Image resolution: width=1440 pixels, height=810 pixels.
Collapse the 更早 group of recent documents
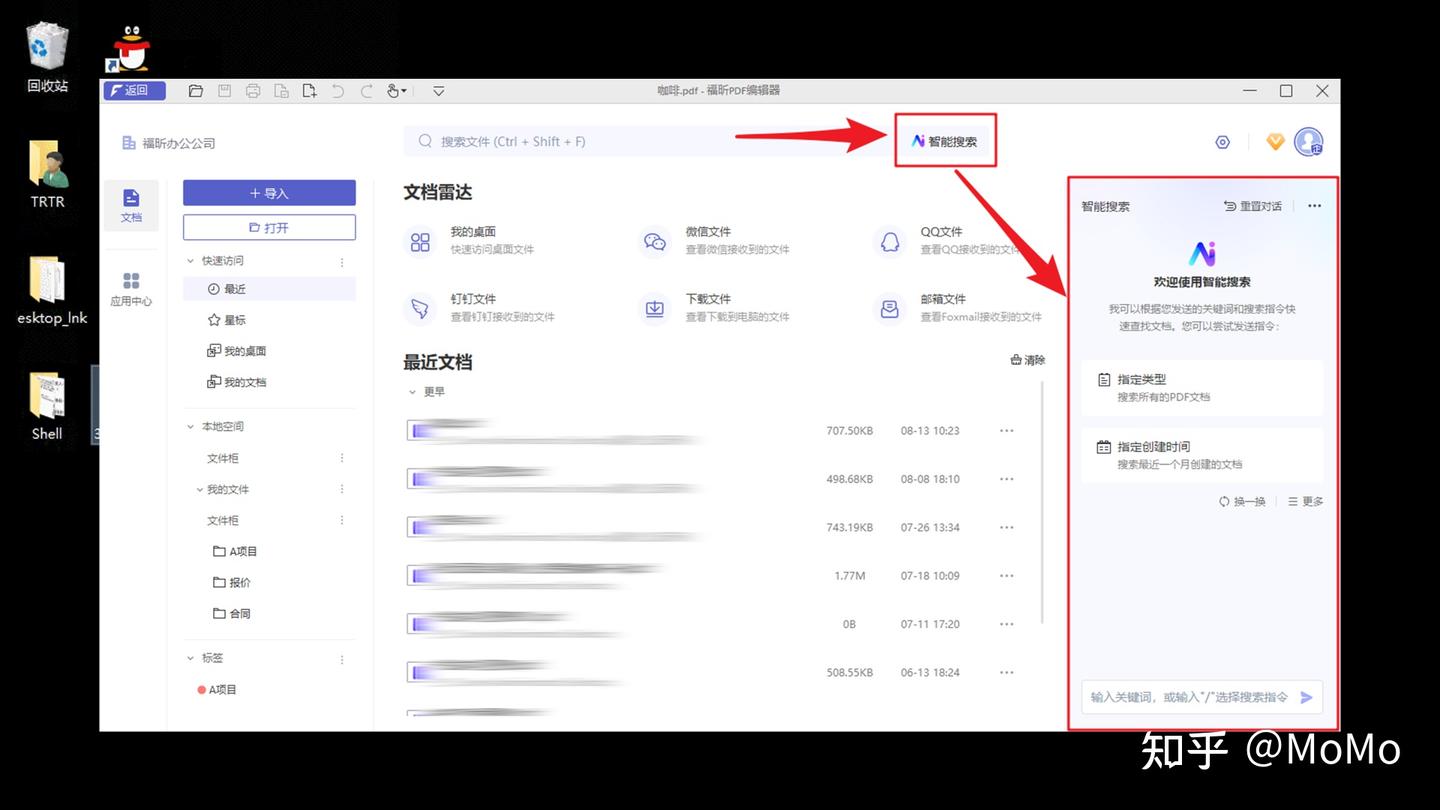[x=412, y=392]
